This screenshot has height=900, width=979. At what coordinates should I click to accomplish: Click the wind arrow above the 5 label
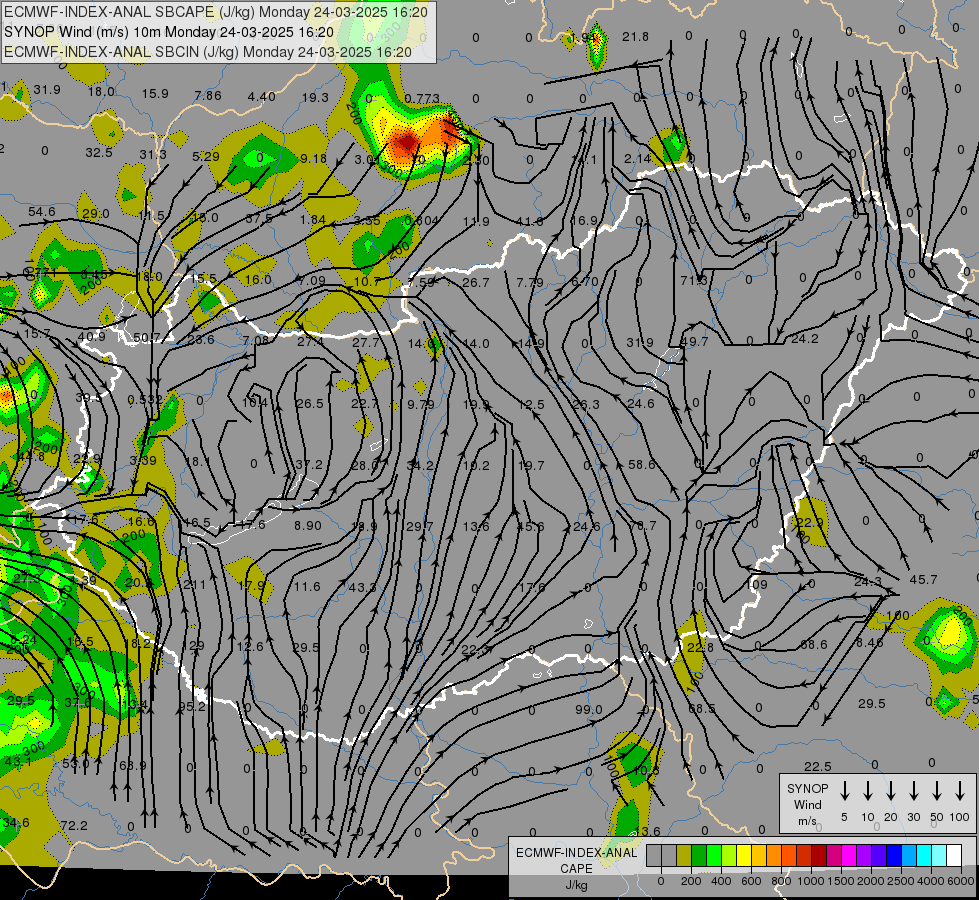[x=844, y=790]
